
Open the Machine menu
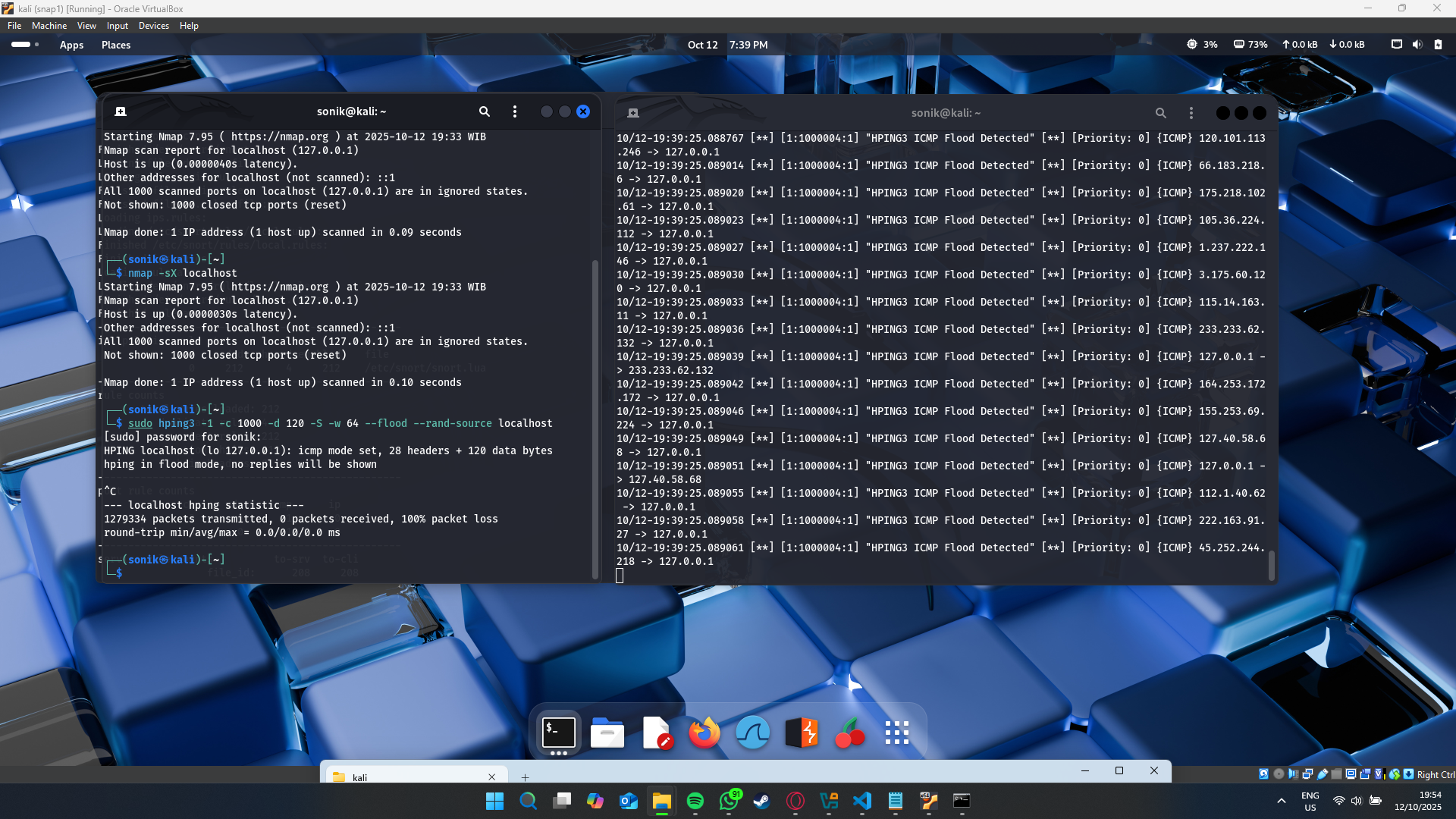(x=49, y=26)
